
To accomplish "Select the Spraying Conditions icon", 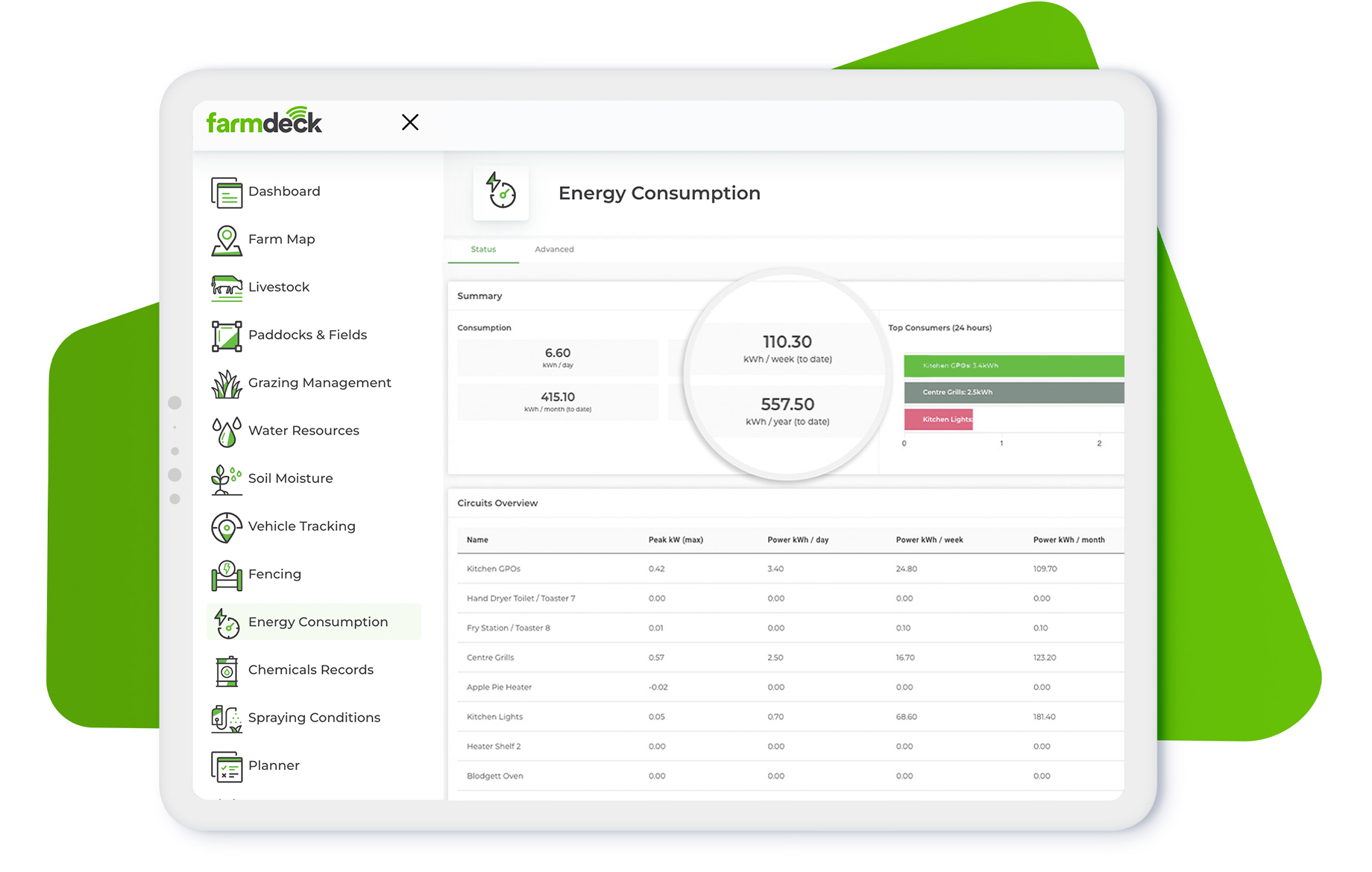I will coord(227,717).
